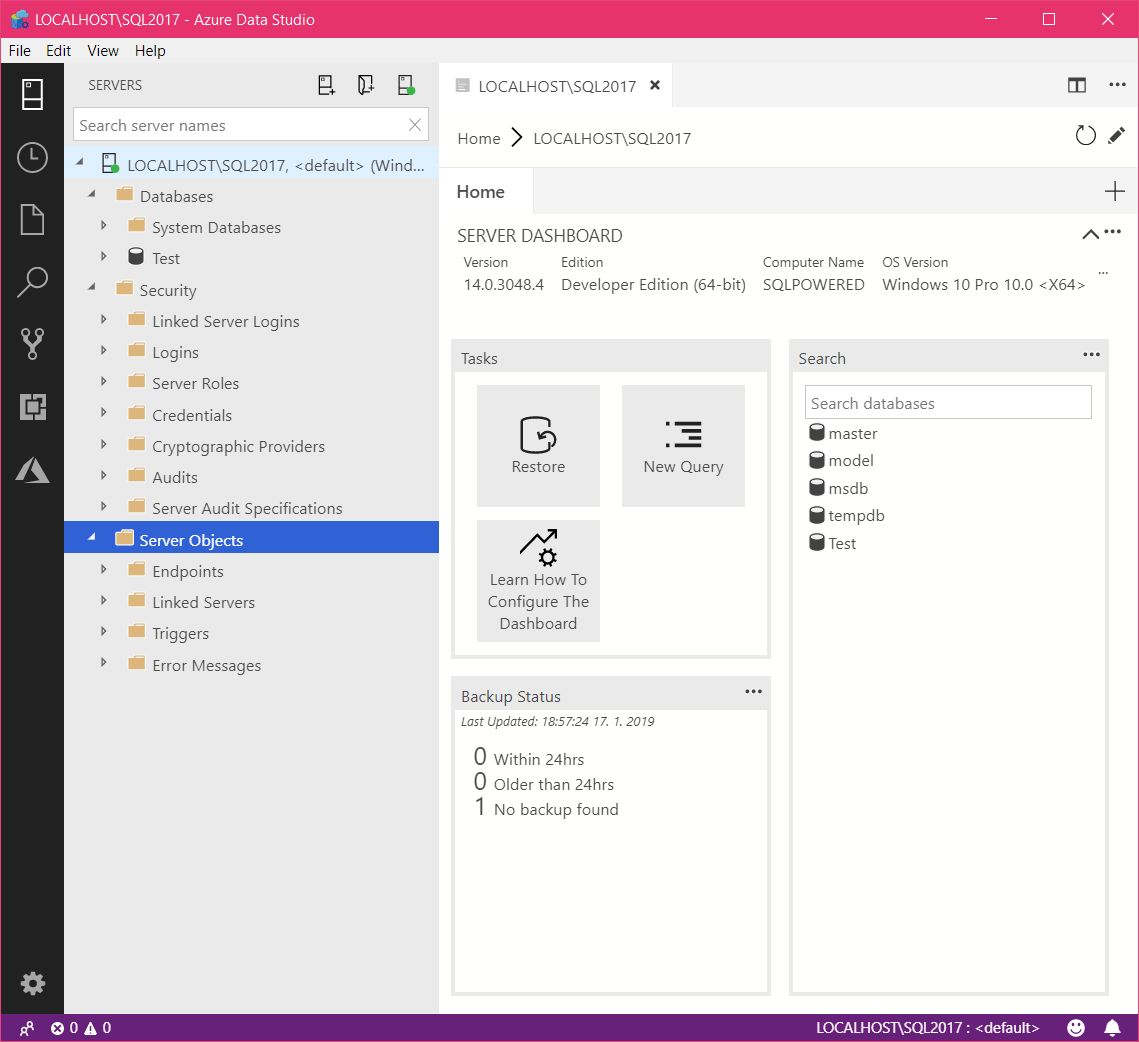Expand the Test database node

[x=103, y=257]
